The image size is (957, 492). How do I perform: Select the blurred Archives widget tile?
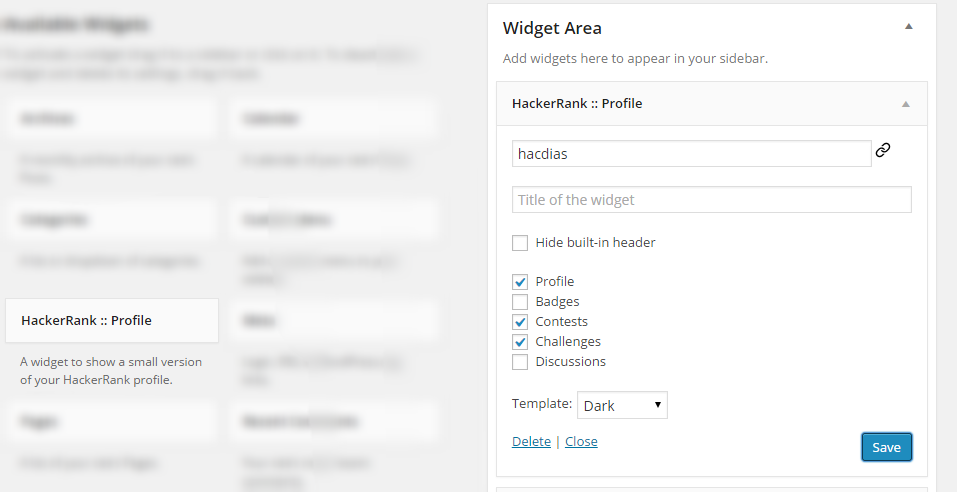tap(110, 119)
